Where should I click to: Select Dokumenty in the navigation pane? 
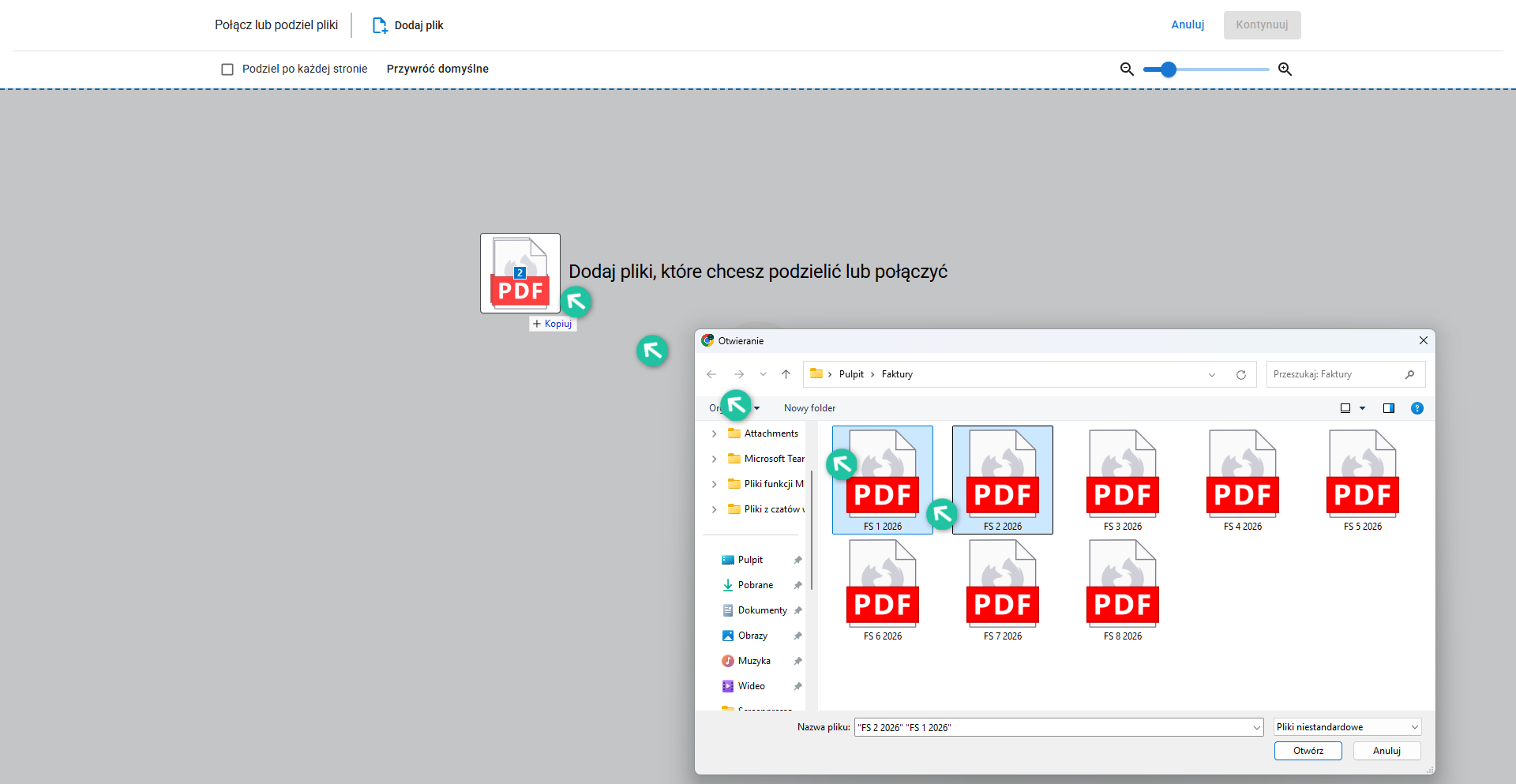(x=762, y=610)
